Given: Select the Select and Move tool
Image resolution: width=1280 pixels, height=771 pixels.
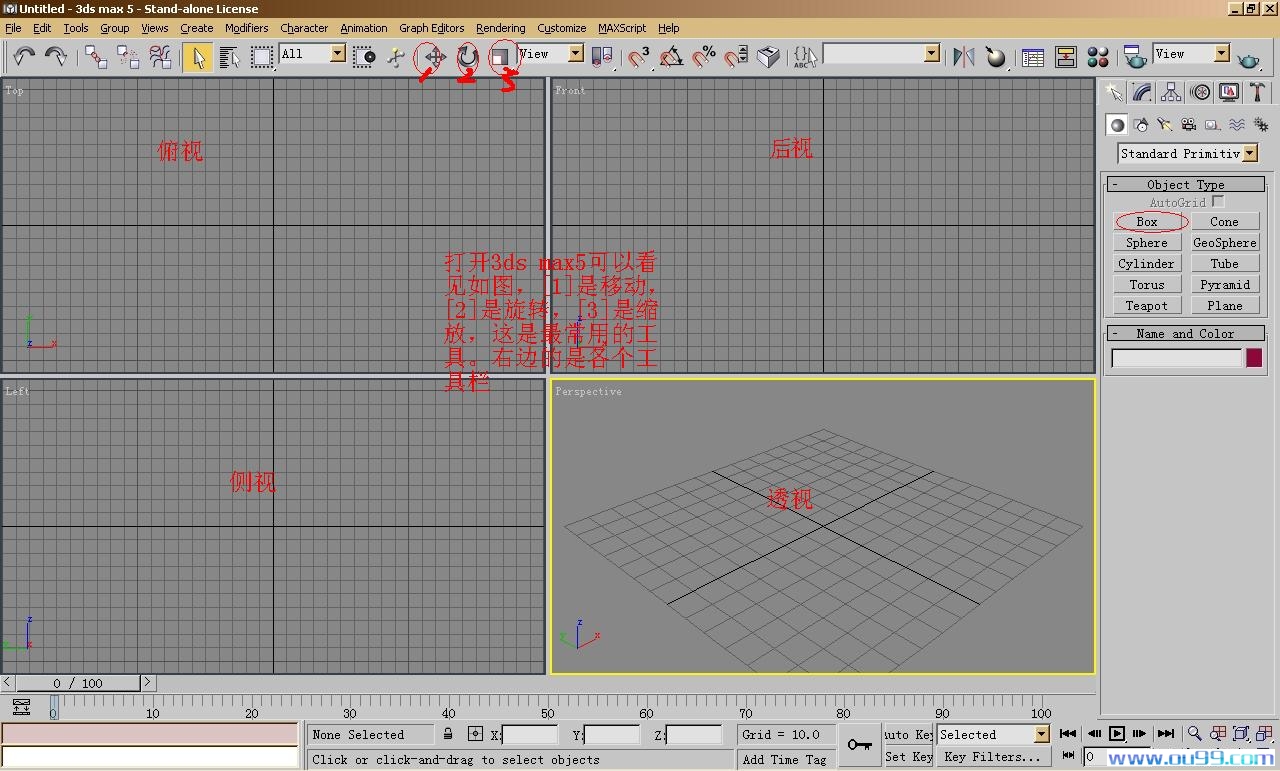Looking at the screenshot, I should (x=434, y=56).
